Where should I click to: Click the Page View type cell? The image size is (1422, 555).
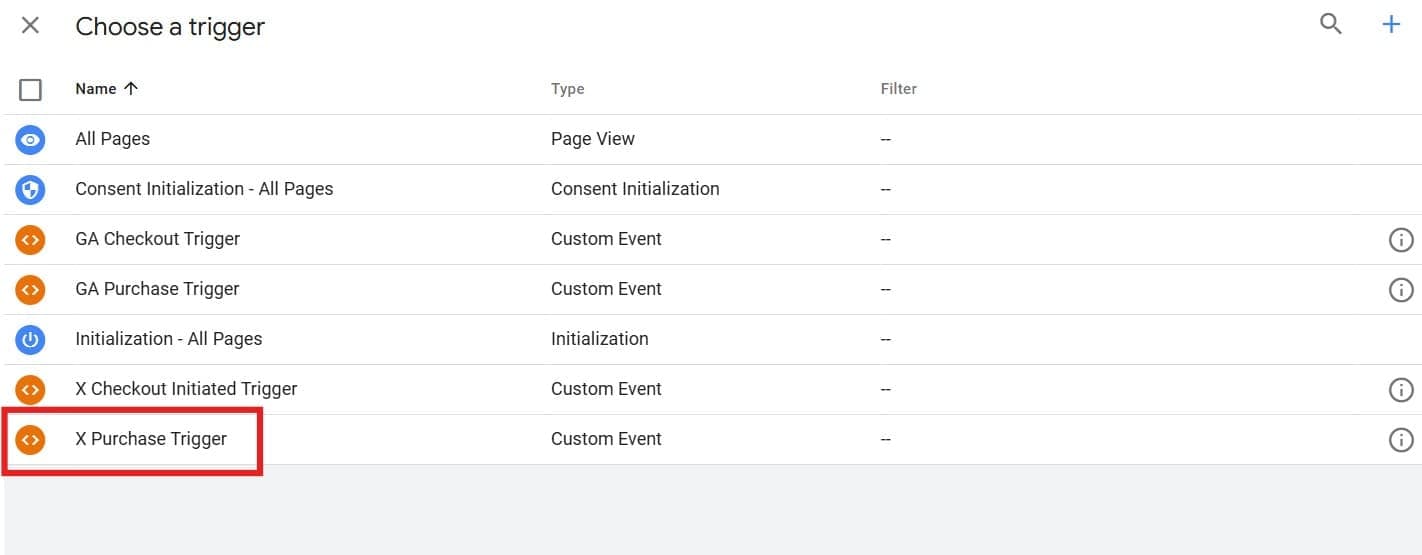(593, 139)
